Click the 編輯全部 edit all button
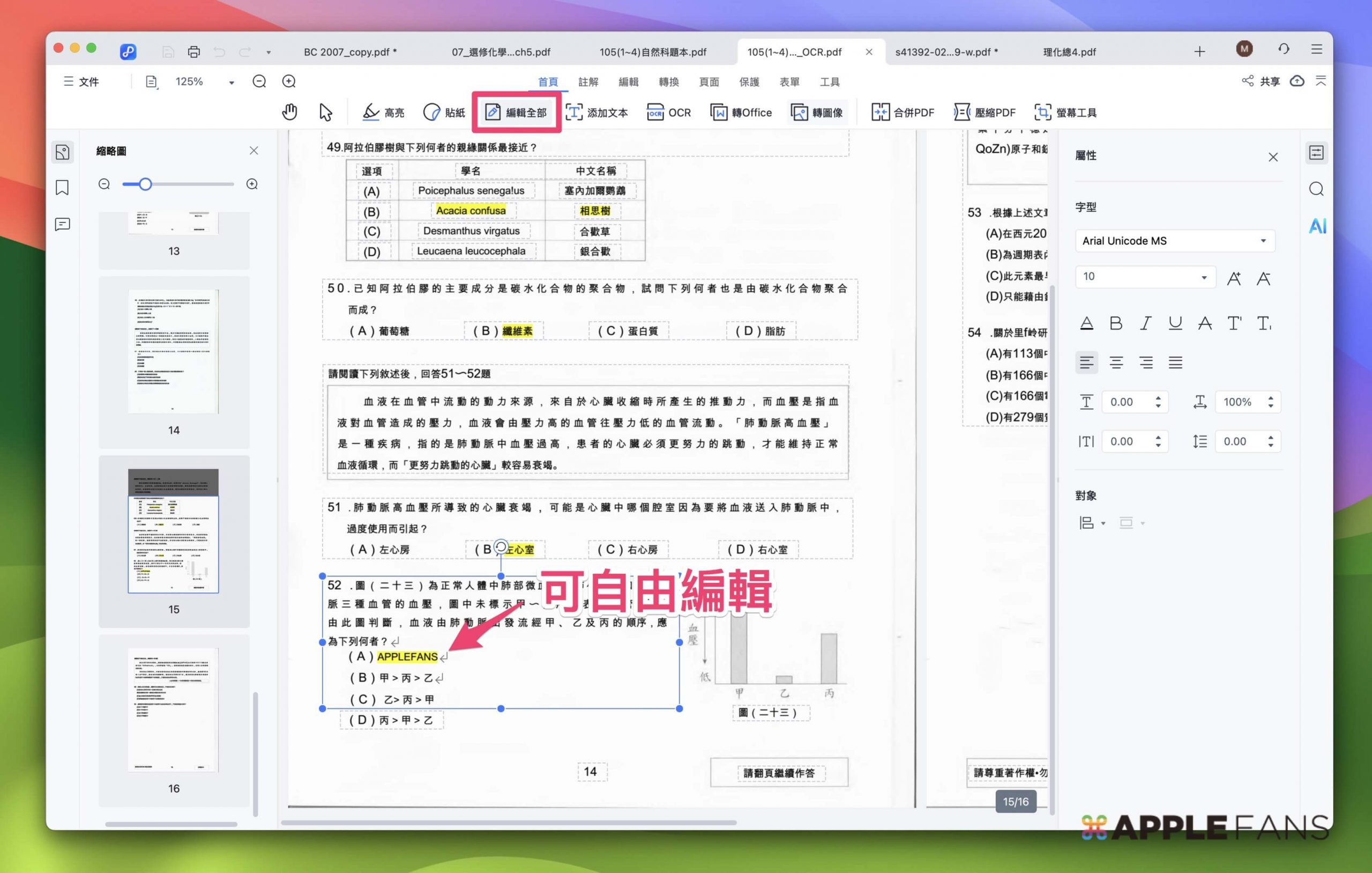 [516, 112]
